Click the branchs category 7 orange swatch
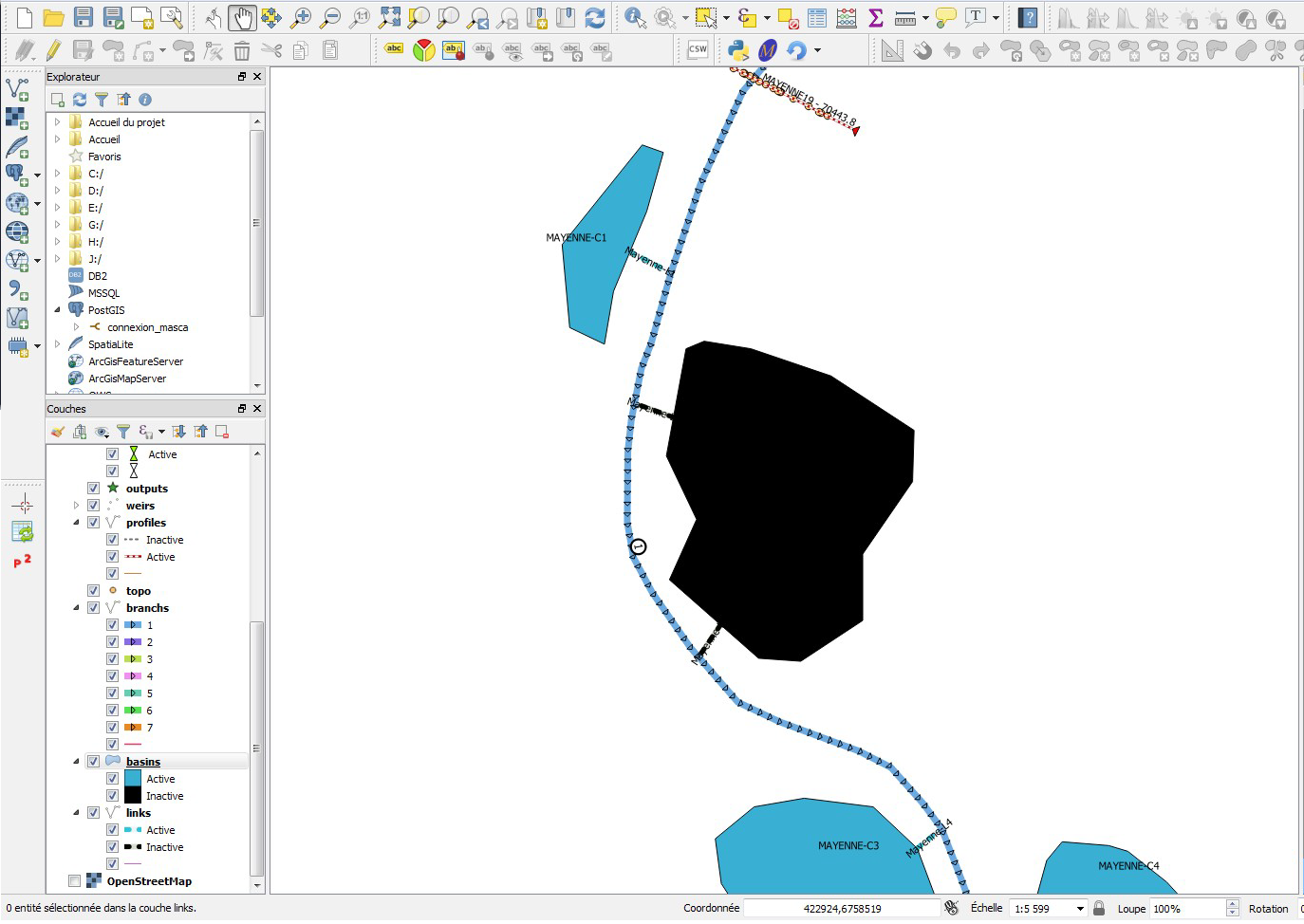The image size is (1304, 924). 133,728
